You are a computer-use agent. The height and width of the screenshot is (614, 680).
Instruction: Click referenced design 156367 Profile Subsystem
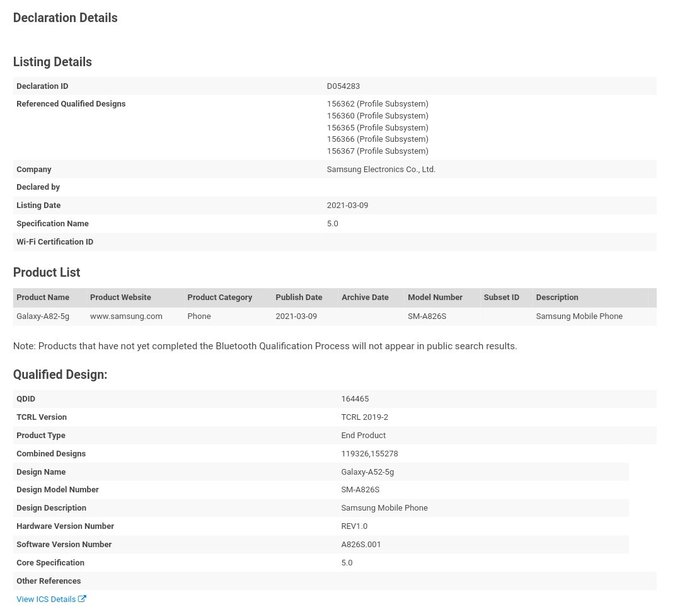377,151
